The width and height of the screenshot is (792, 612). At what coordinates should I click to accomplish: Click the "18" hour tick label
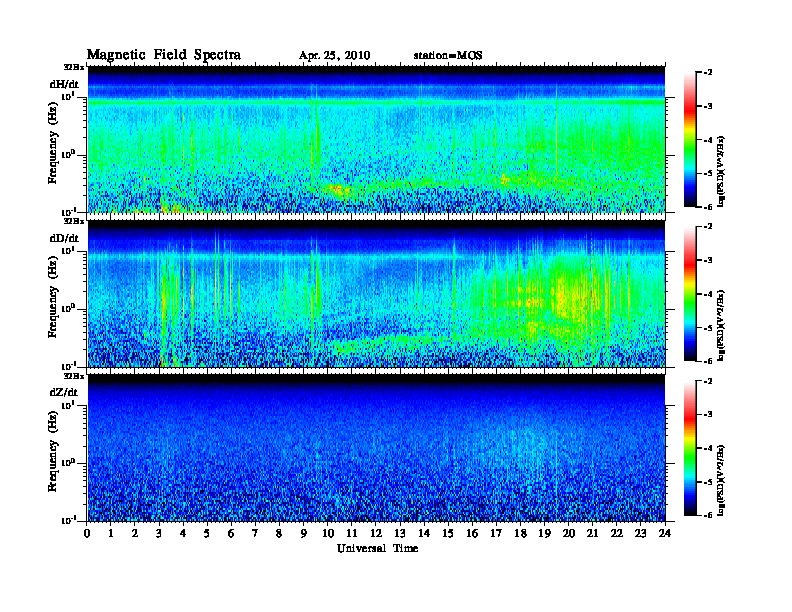(x=520, y=534)
